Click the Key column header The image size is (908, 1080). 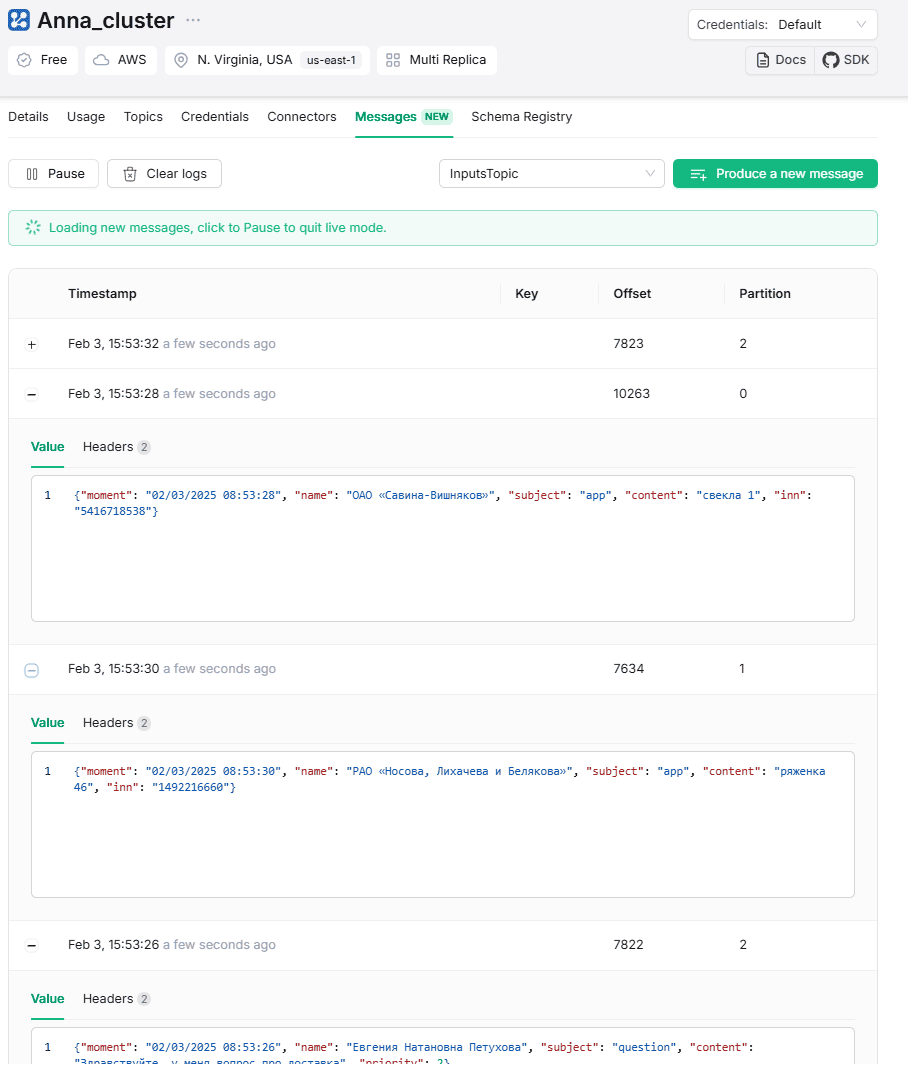point(526,293)
